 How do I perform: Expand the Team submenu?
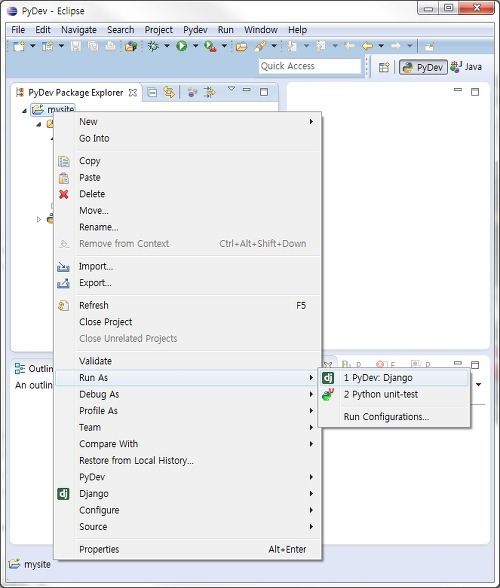[x=188, y=427]
